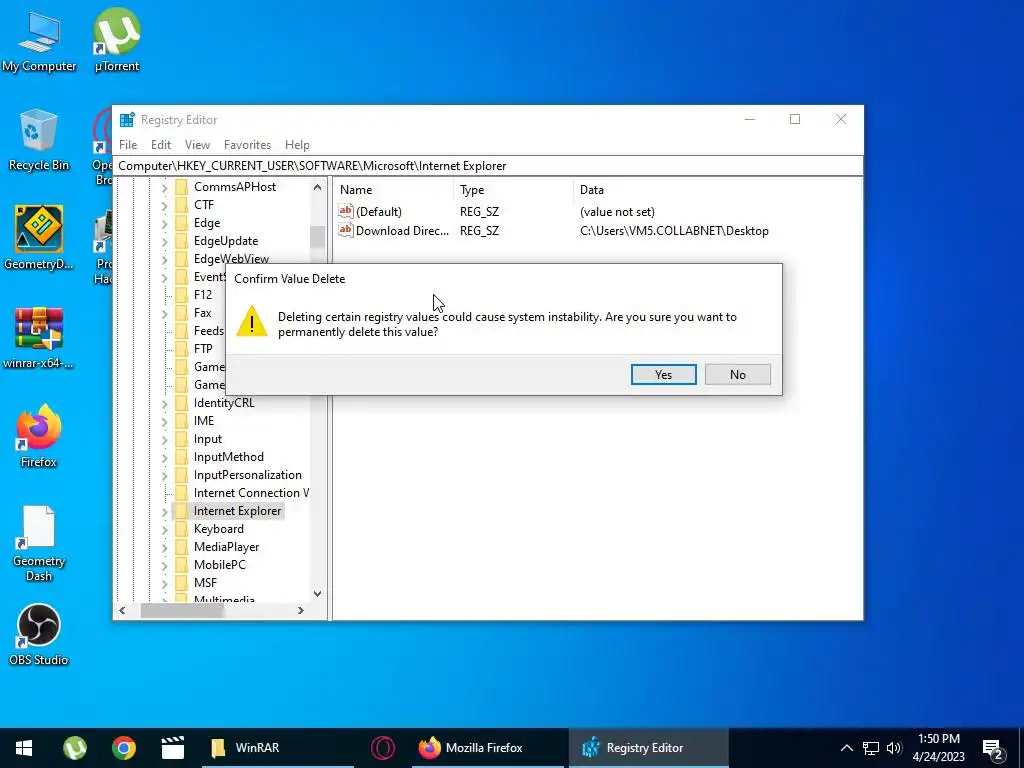
Task: Expand the CommsAPHost key
Action: pos(164,187)
